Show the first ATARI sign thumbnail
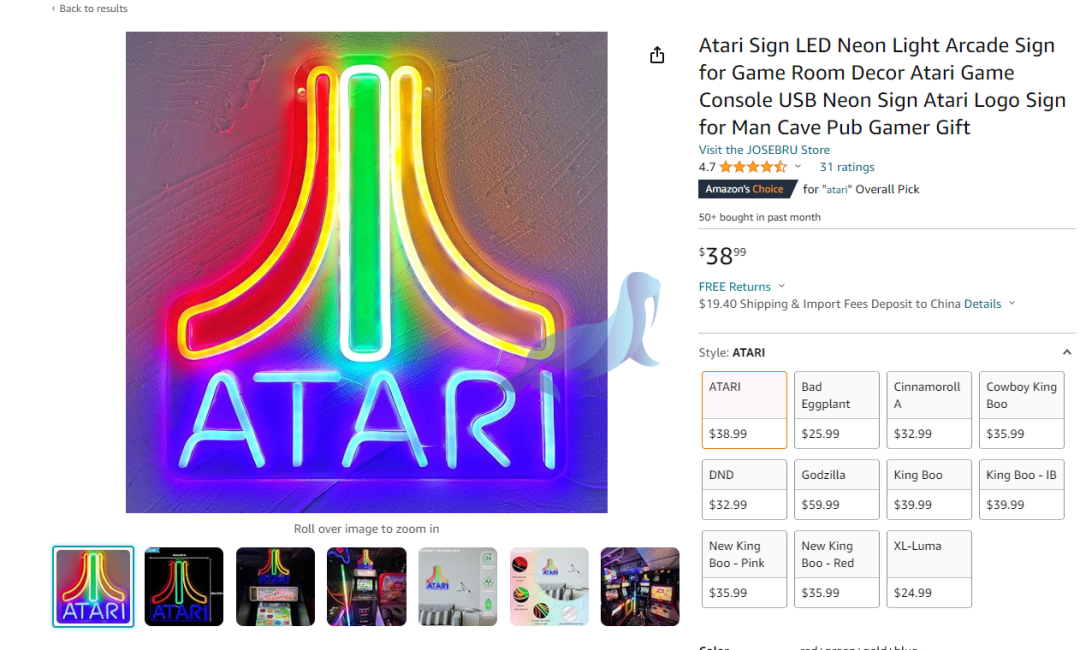The height and width of the screenshot is (650, 1080). coord(93,587)
